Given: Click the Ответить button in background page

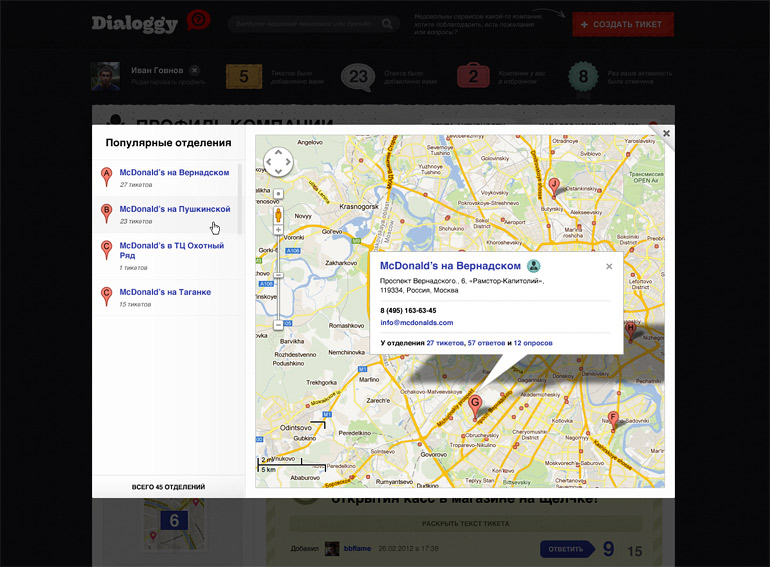Looking at the screenshot, I should (x=566, y=549).
